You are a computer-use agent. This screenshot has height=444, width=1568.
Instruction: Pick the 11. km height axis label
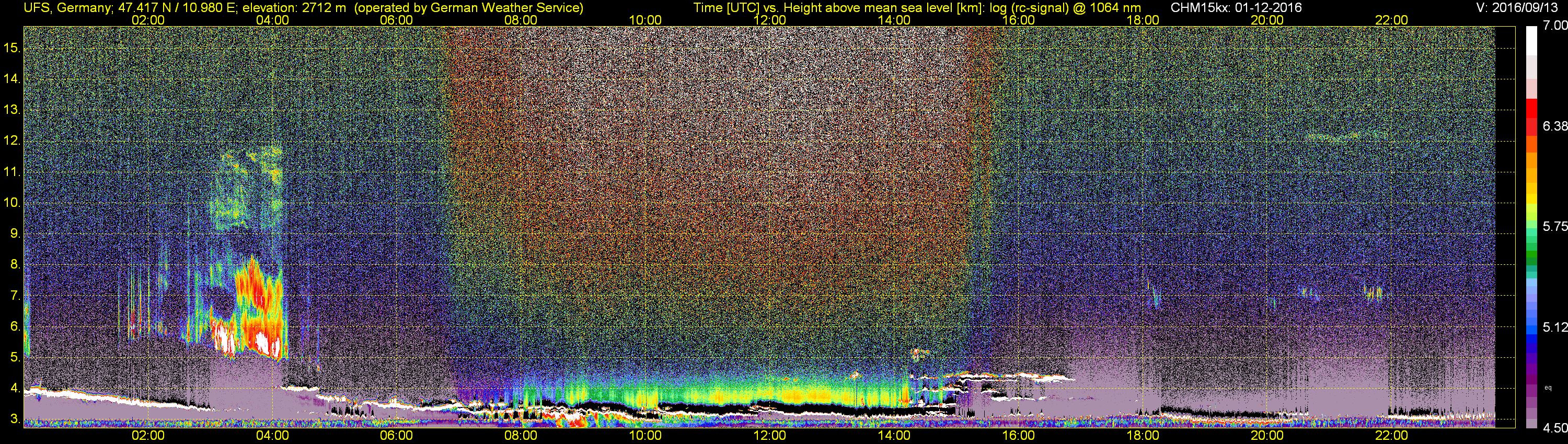point(12,171)
